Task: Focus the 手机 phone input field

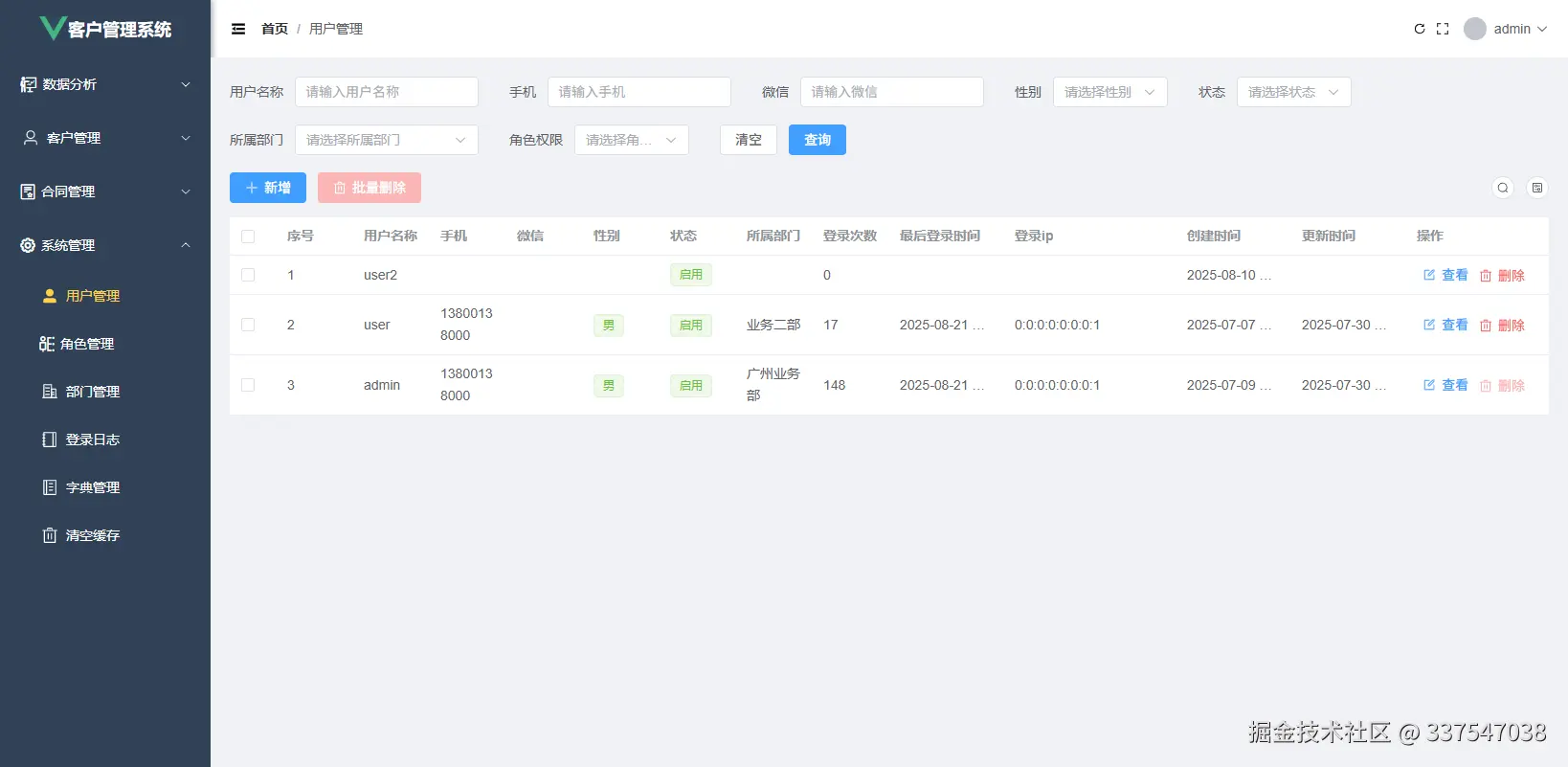Action: pos(639,92)
